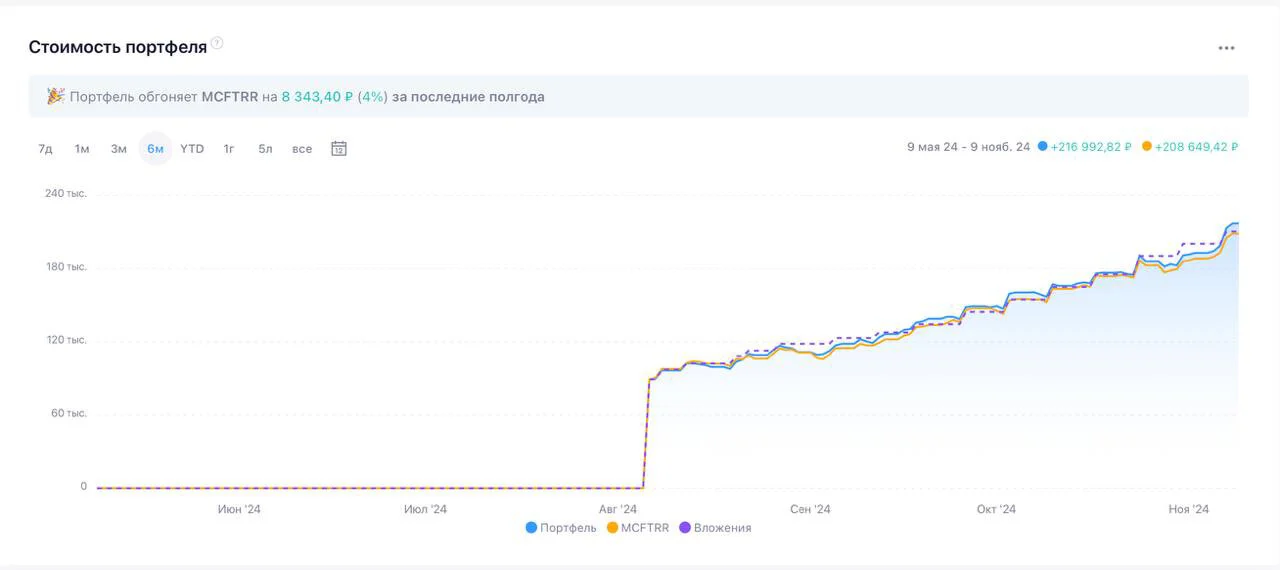The width and height of the screenshot is (1280, 570).
Task: Click the help question mark beside Стоимость портфеля
Action: coord(217,43)
